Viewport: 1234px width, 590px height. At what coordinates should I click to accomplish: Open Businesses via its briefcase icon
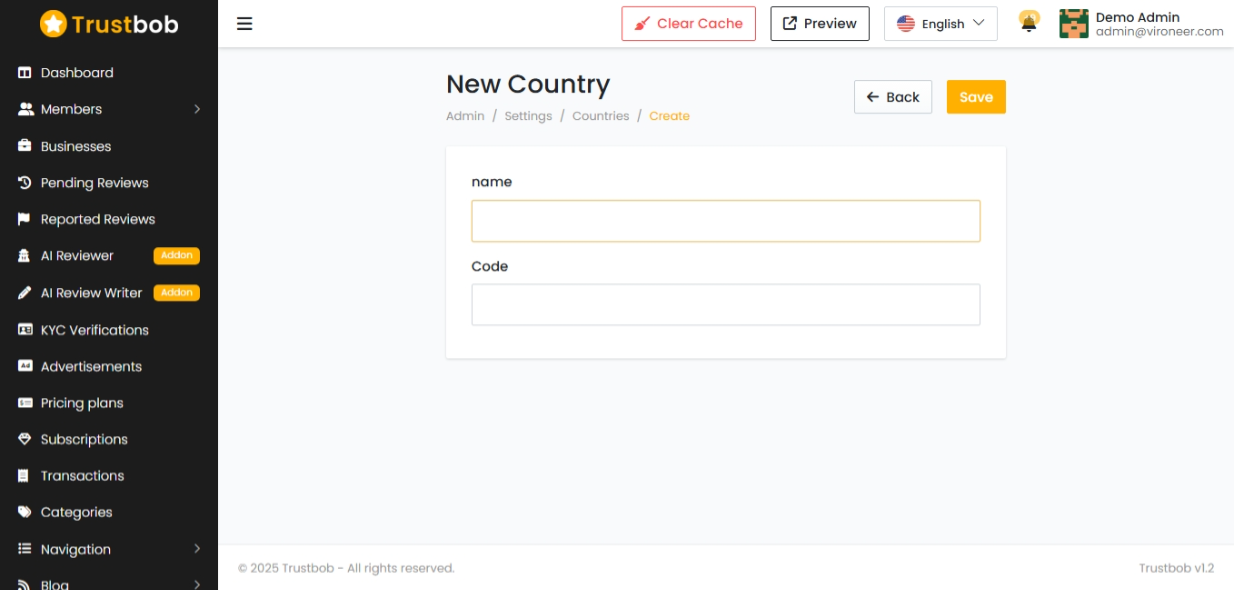(x=25, y=146)
